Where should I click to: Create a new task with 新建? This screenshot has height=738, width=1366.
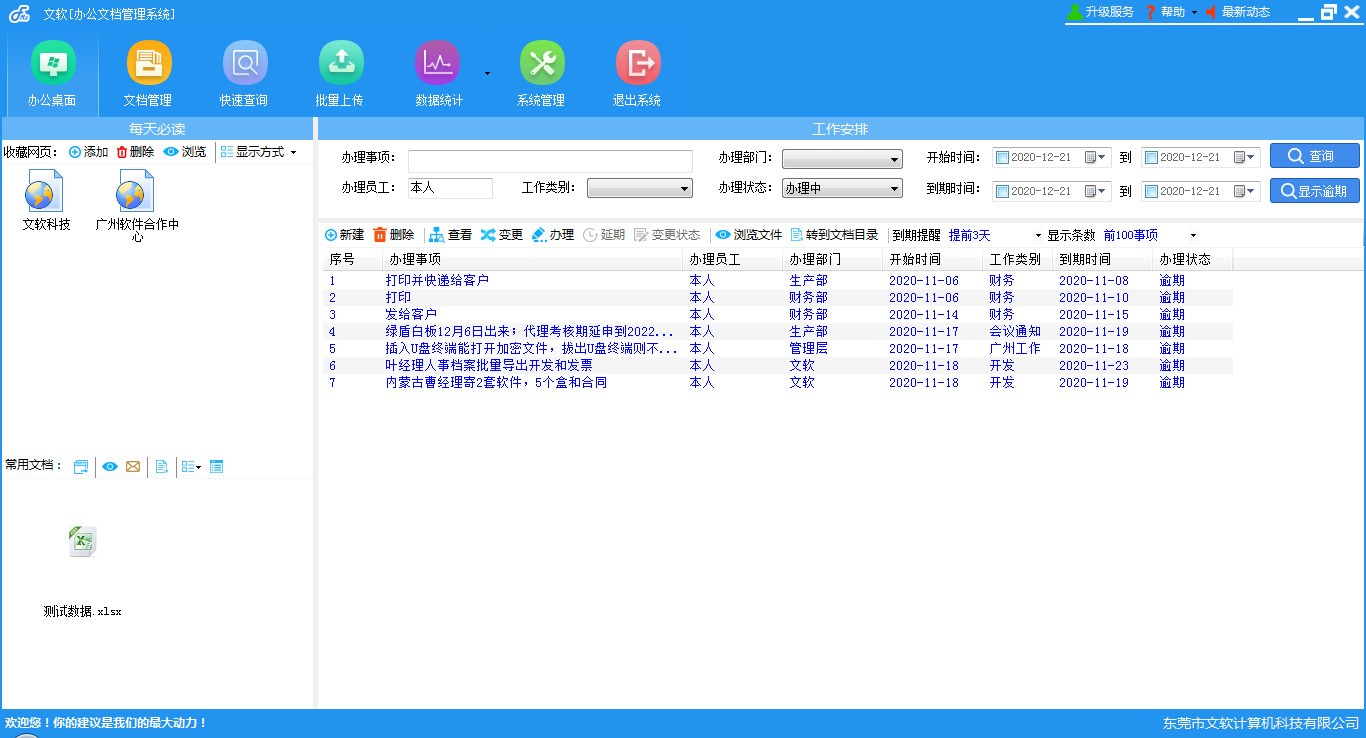point(345,235)
